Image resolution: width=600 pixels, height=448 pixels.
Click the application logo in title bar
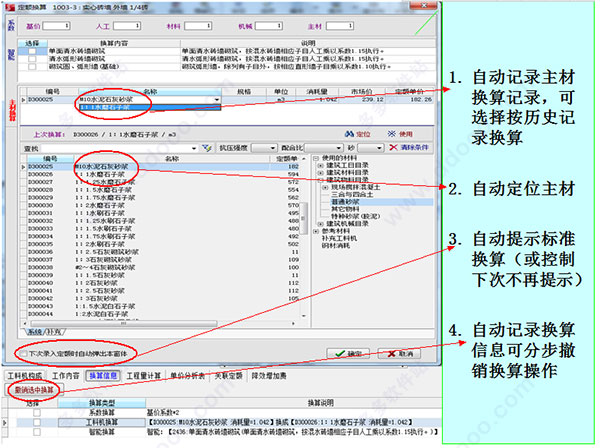pos(11,7)
